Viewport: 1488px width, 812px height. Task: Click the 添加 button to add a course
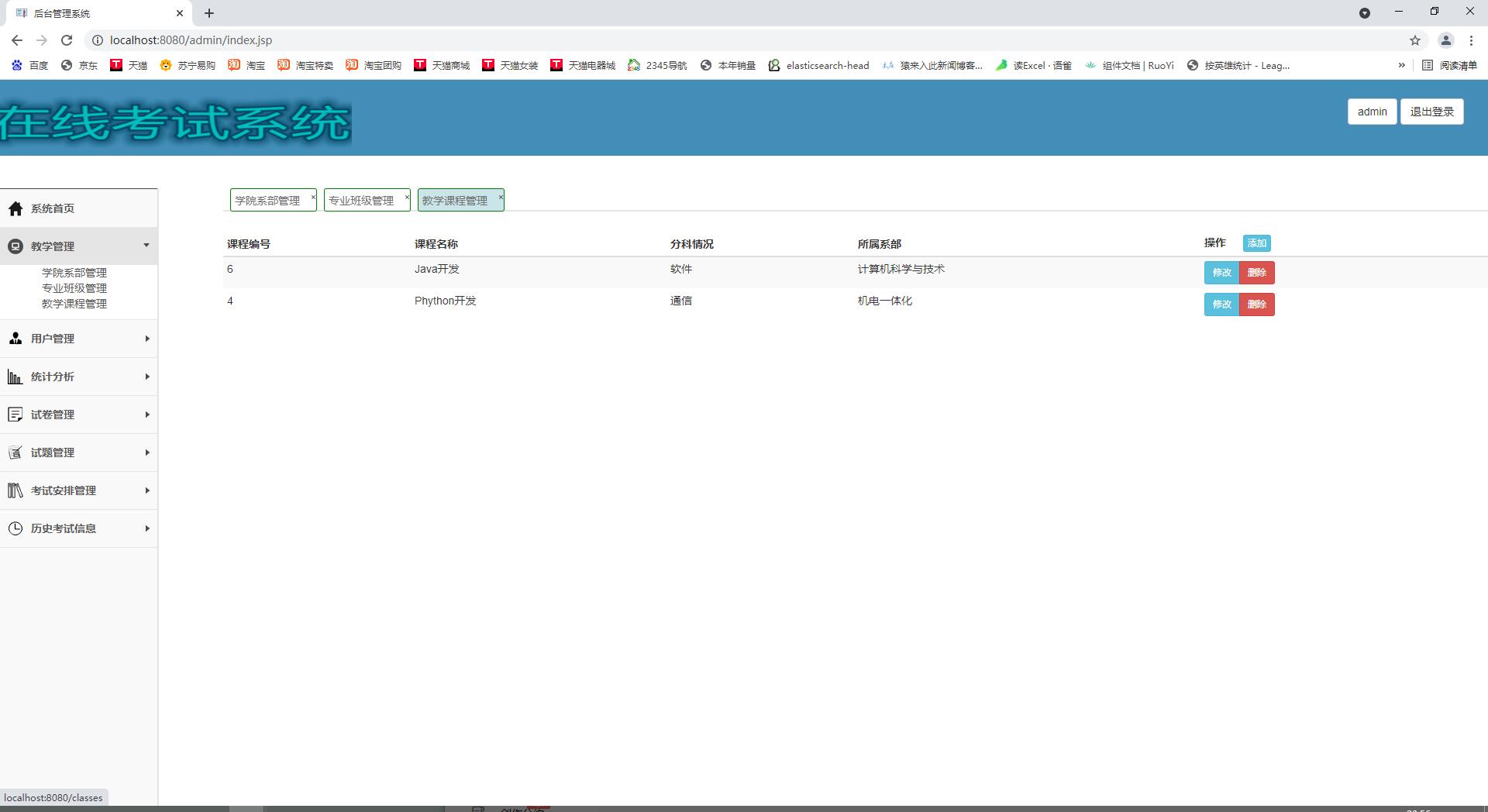click(1257, 243)
